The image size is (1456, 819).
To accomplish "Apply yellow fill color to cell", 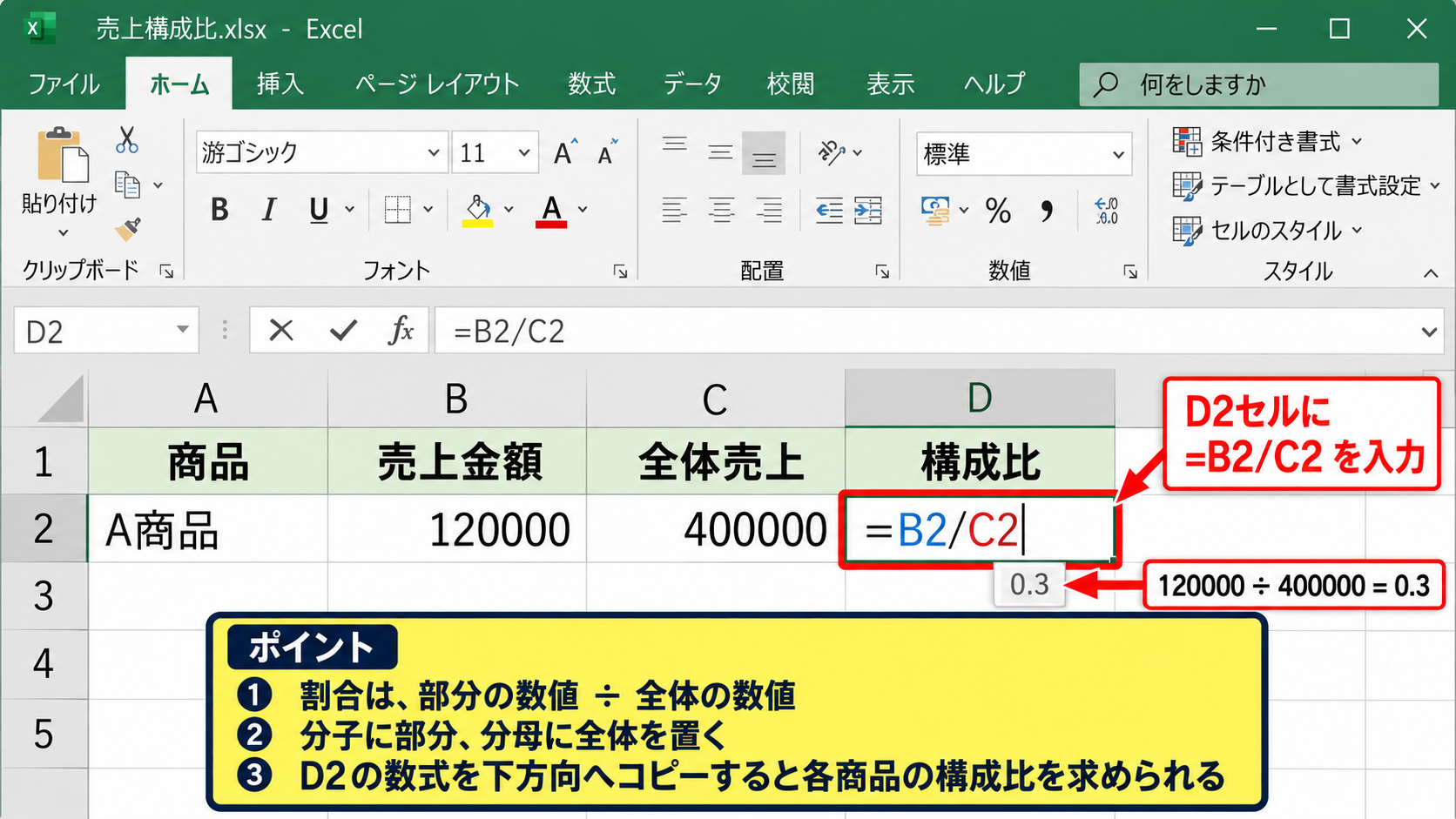I will (x=477, y=210).
